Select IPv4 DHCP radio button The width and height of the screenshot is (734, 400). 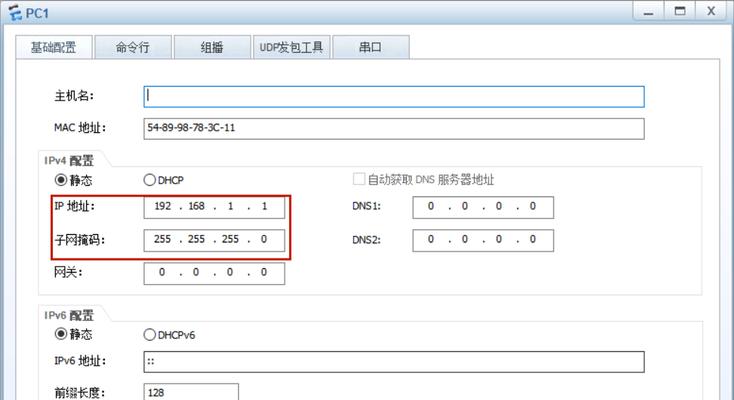click(x=149, y=180)
